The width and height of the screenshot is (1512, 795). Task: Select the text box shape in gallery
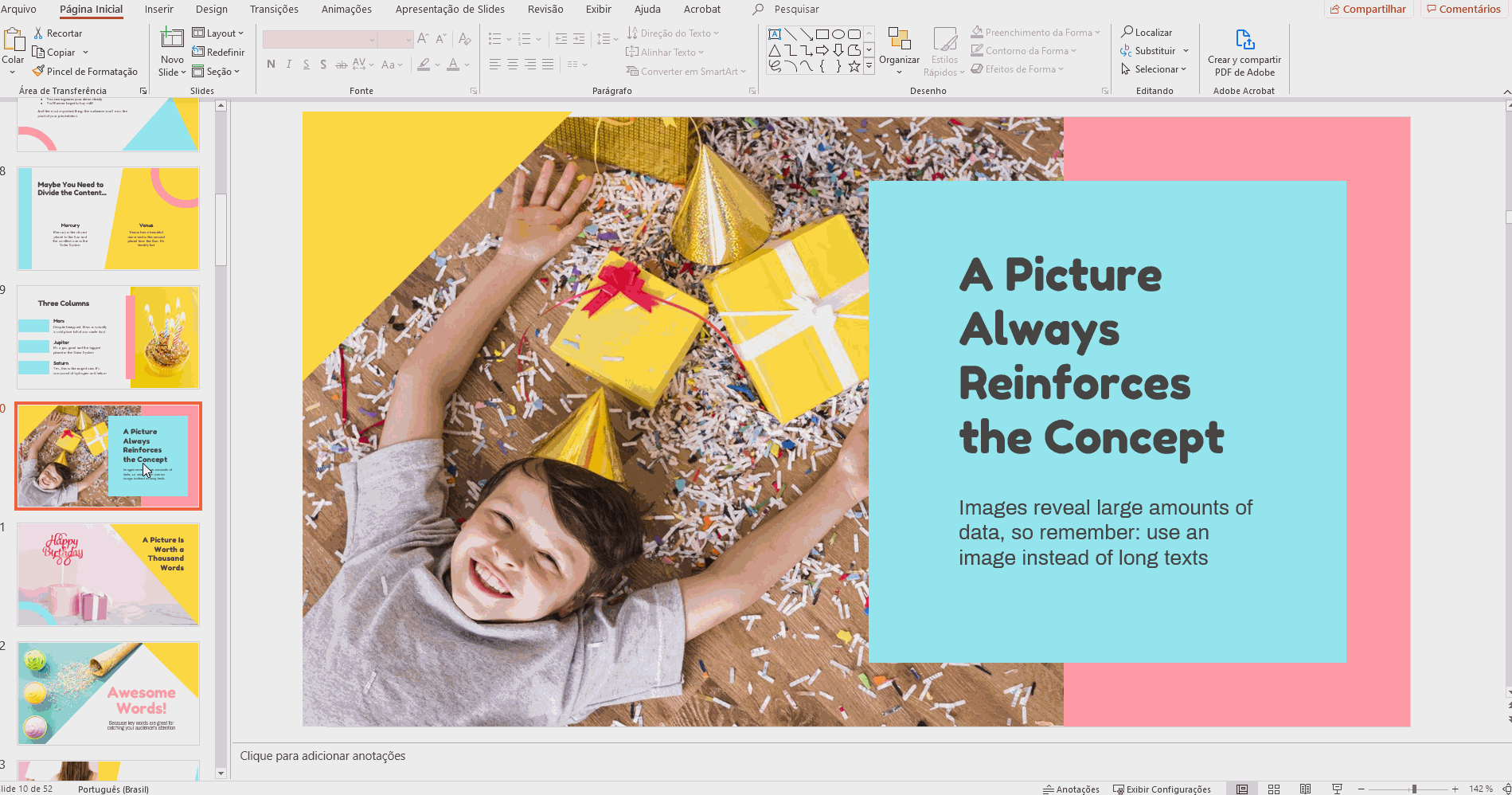pos(774,34)
